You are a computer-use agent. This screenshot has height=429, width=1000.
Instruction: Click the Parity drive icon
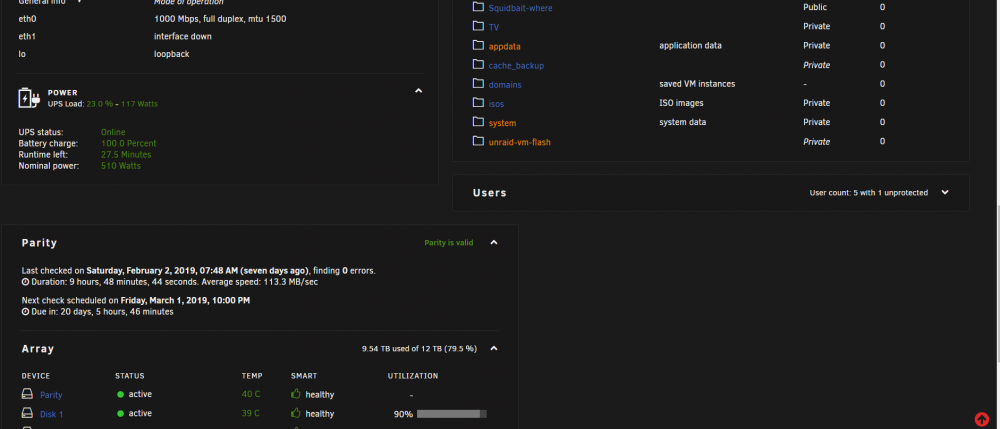pos(27,395)
